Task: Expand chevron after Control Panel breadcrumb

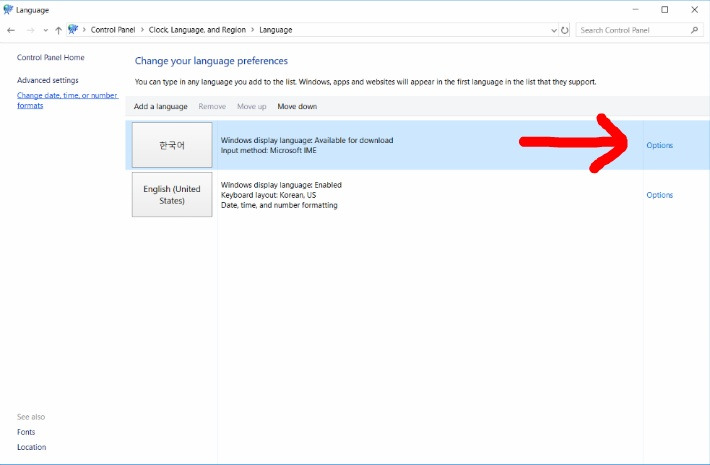Action: [x=142, y=30]
